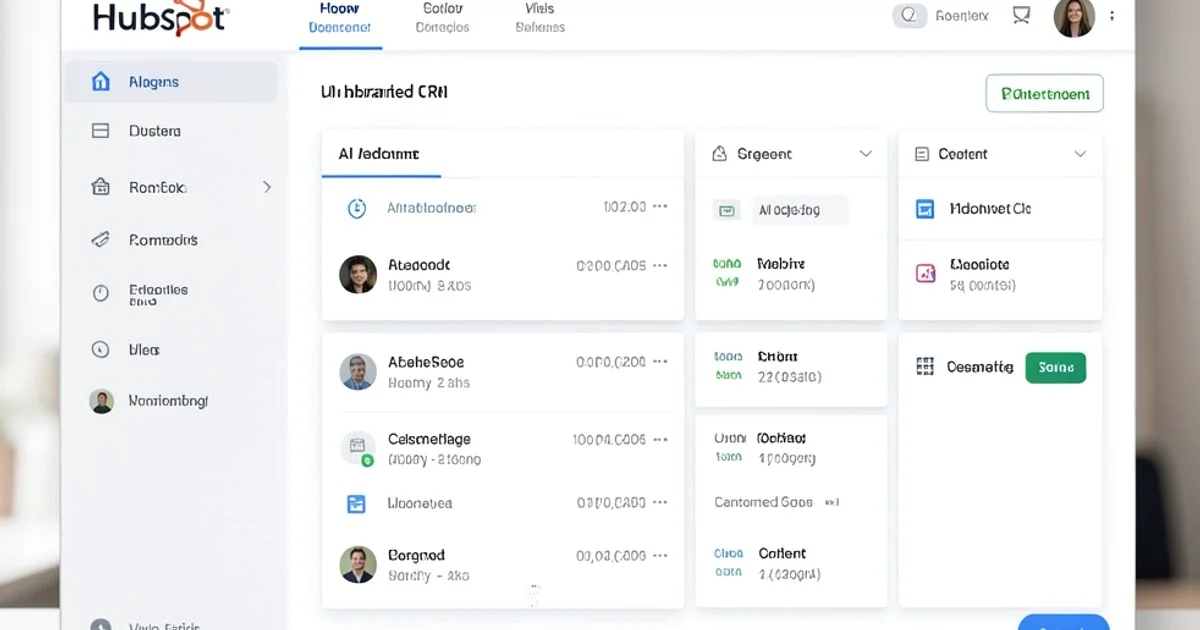
Task: Expand the sidebar item with the right chevron
Action: tap(266, 186)
